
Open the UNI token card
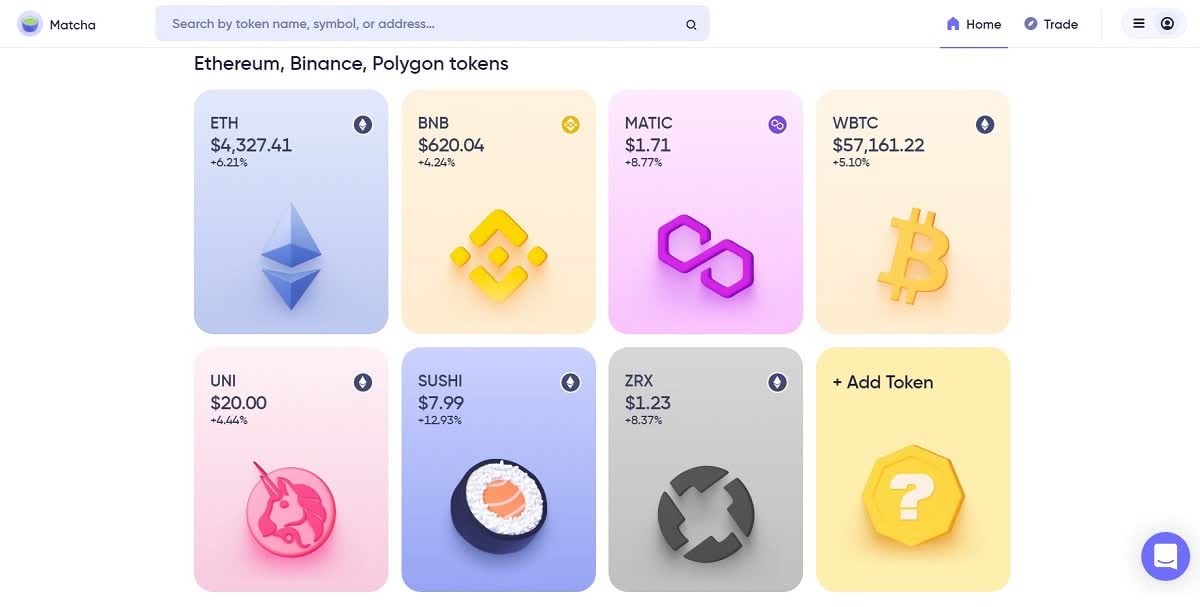(x=291, y=469)
